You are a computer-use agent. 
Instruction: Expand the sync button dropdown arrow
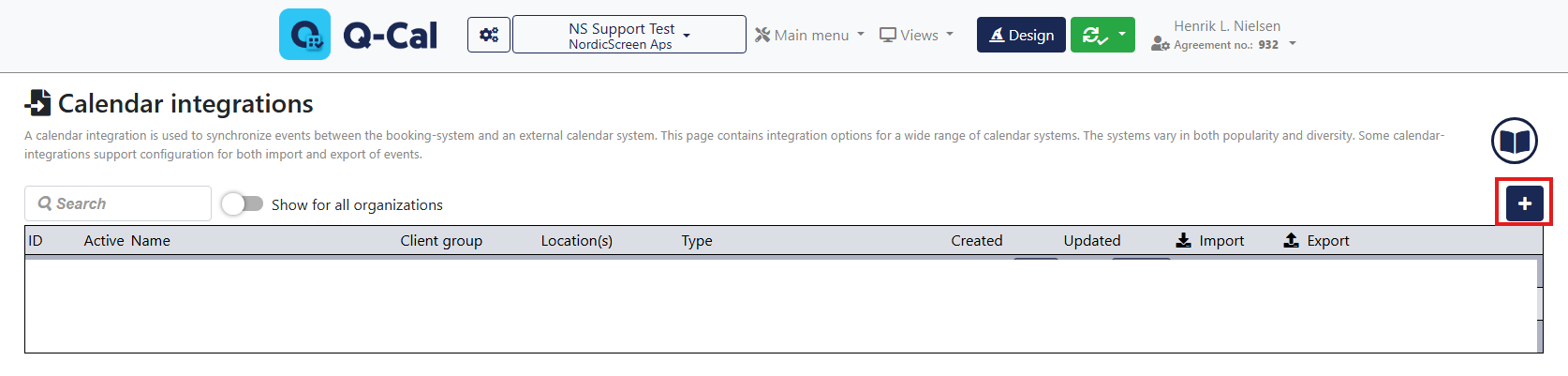coord(1122,35)
